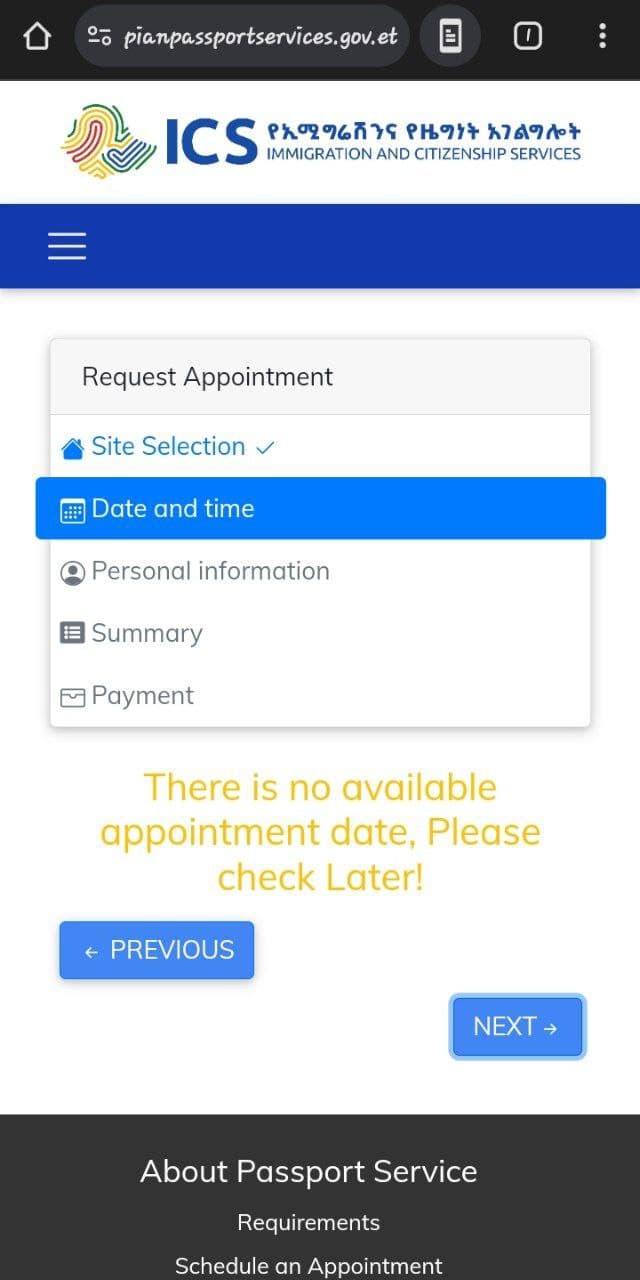This screenshot has width=640, height=1280.
Task: Expand the hamburger navigation menu
Action: (x=67, y=246)
